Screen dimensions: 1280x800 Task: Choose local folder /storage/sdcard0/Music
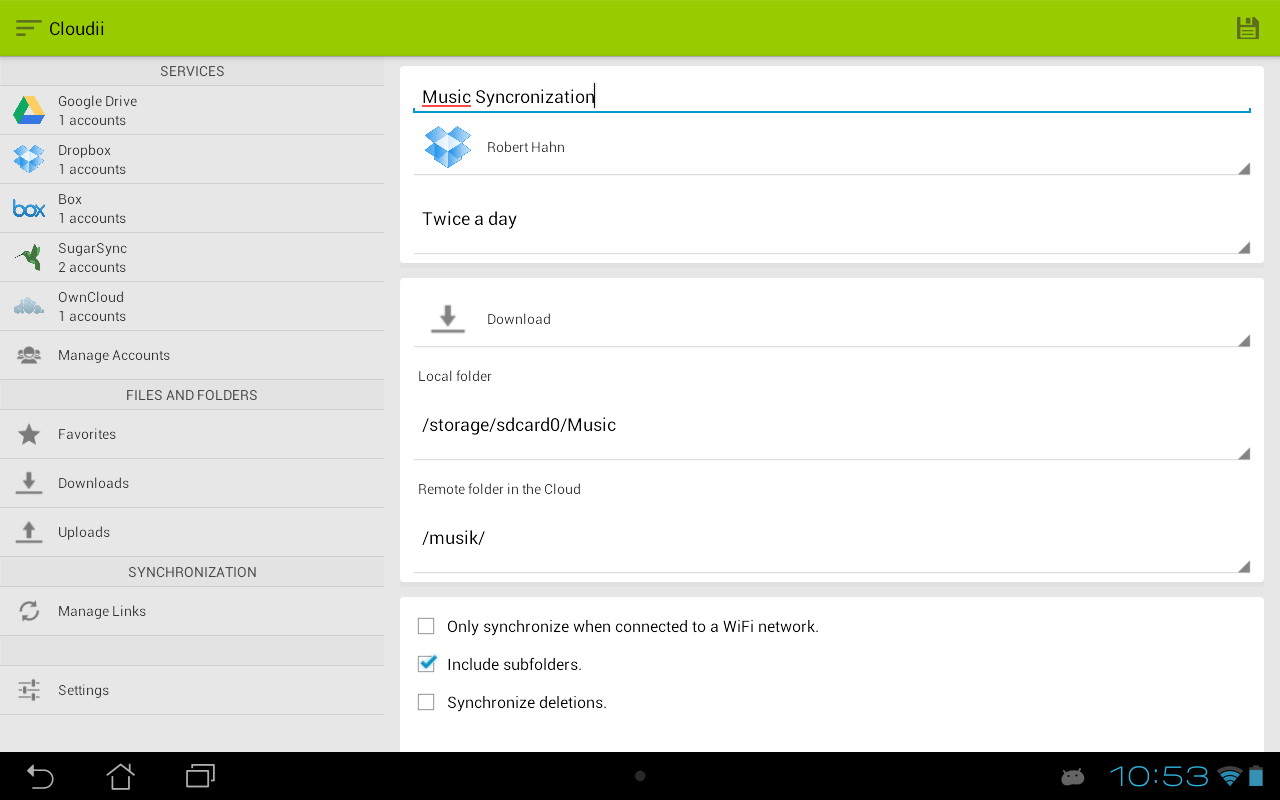[x=832, y=425]
